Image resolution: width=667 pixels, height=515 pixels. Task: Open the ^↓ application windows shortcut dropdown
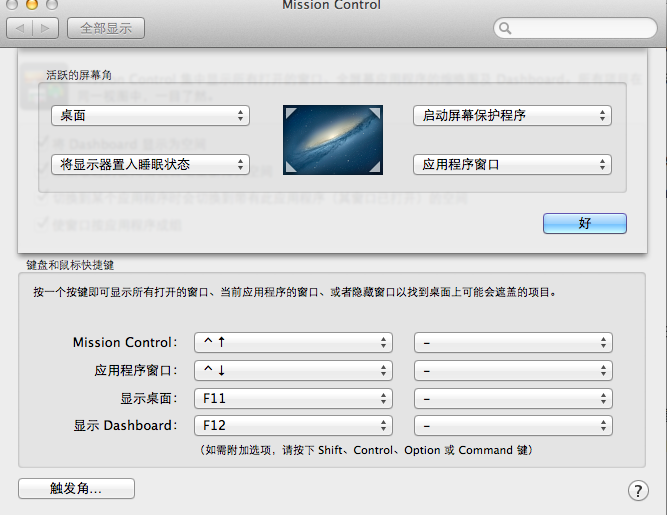[292, 370]
